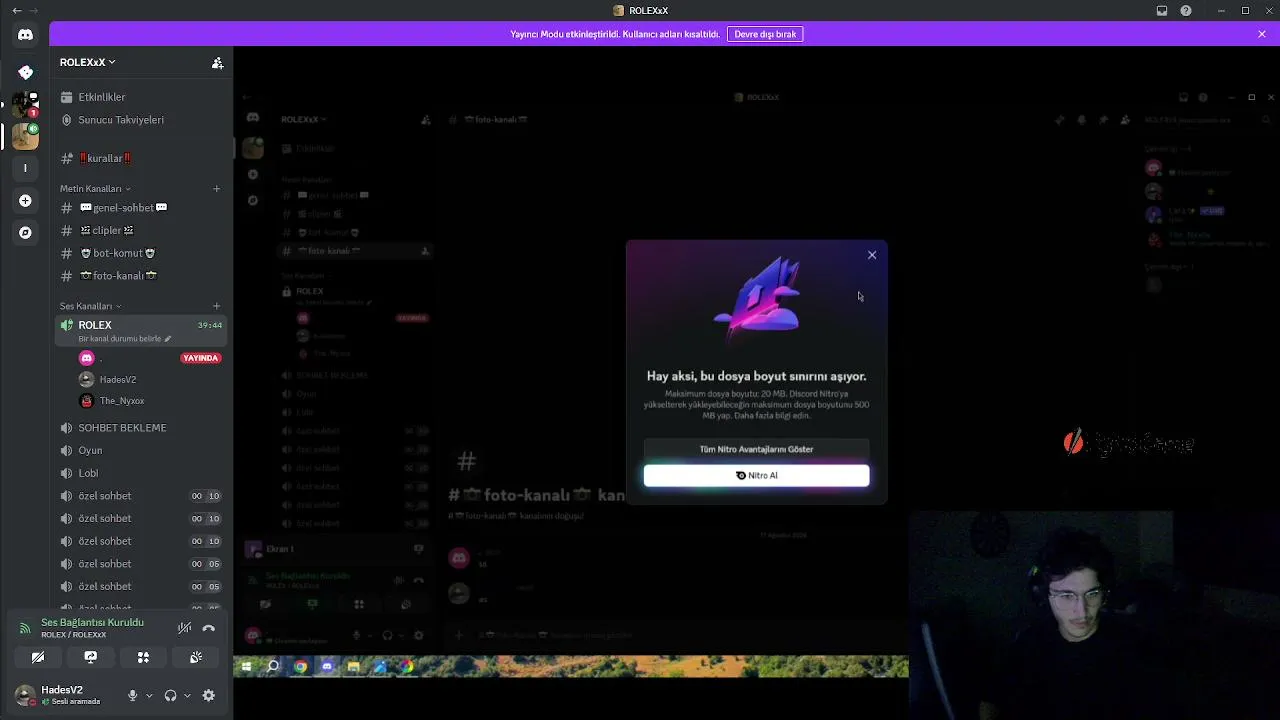
Task: Open microphone input options arrow
Action: click(149, 696)
